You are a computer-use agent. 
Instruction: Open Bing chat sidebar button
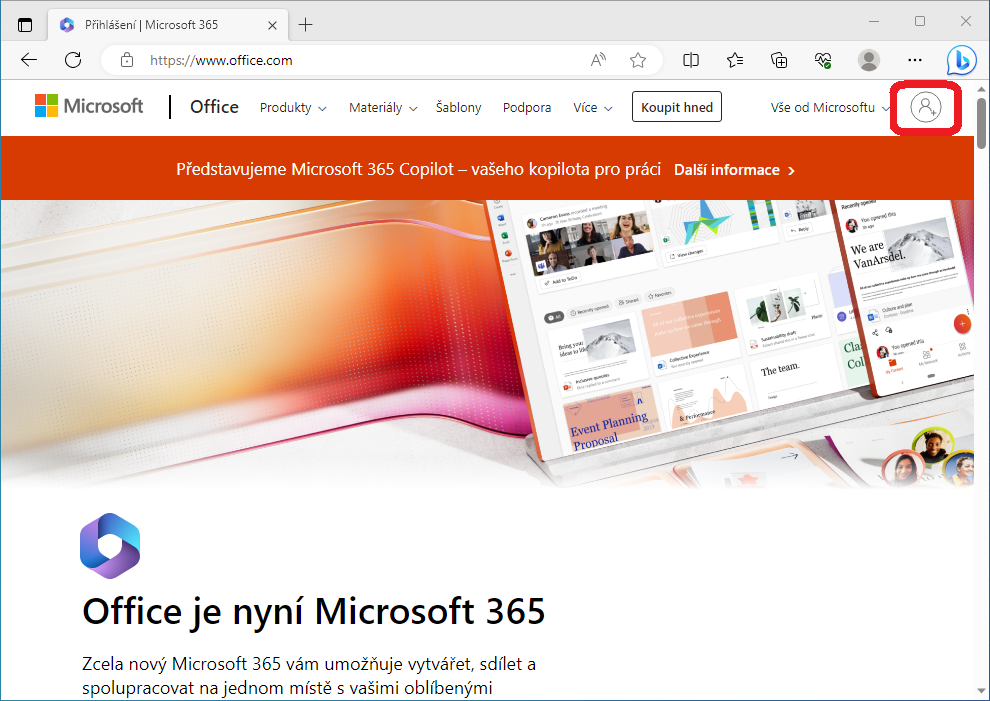pyautogui.click(x=962, y=61)
